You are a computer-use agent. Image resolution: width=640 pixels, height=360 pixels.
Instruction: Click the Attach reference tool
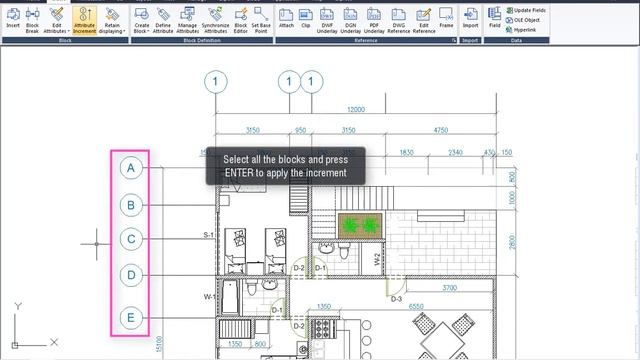coord(286,18)
